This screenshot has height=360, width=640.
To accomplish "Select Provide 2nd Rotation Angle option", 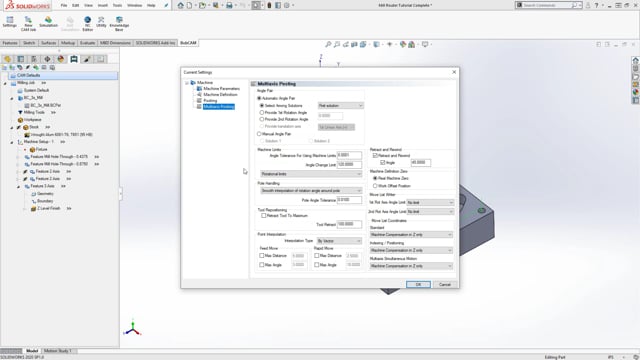I will point(262,119).
